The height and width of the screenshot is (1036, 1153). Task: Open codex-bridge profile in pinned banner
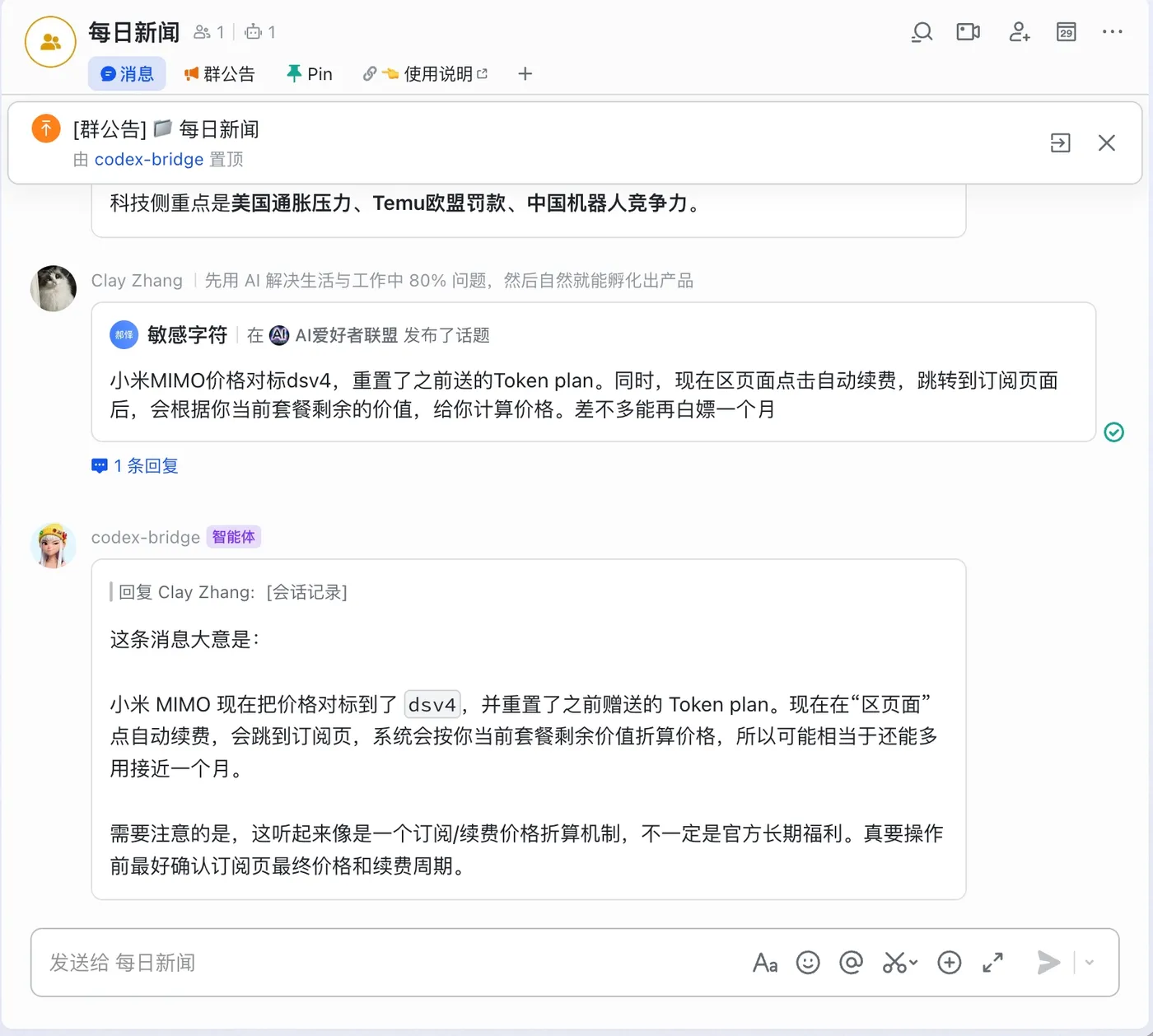pyautogui.click(x=148, y=160)
